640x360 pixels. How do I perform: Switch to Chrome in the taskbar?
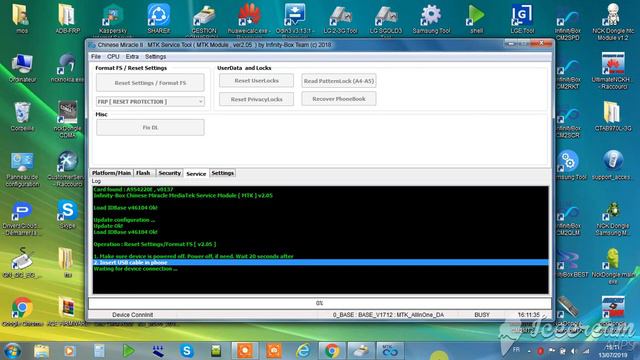(x=331, y=351)
